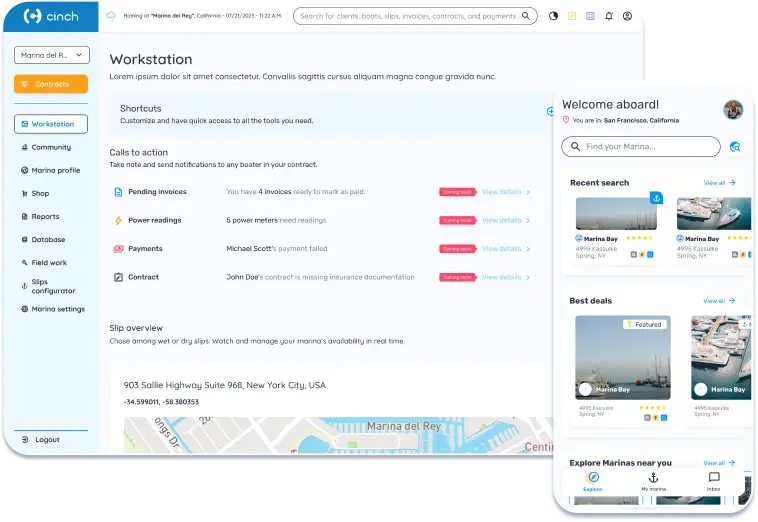Toggle the dark mode contrast icon
Viewport: 758px width, 522px height.
click(x=554, y=16)
